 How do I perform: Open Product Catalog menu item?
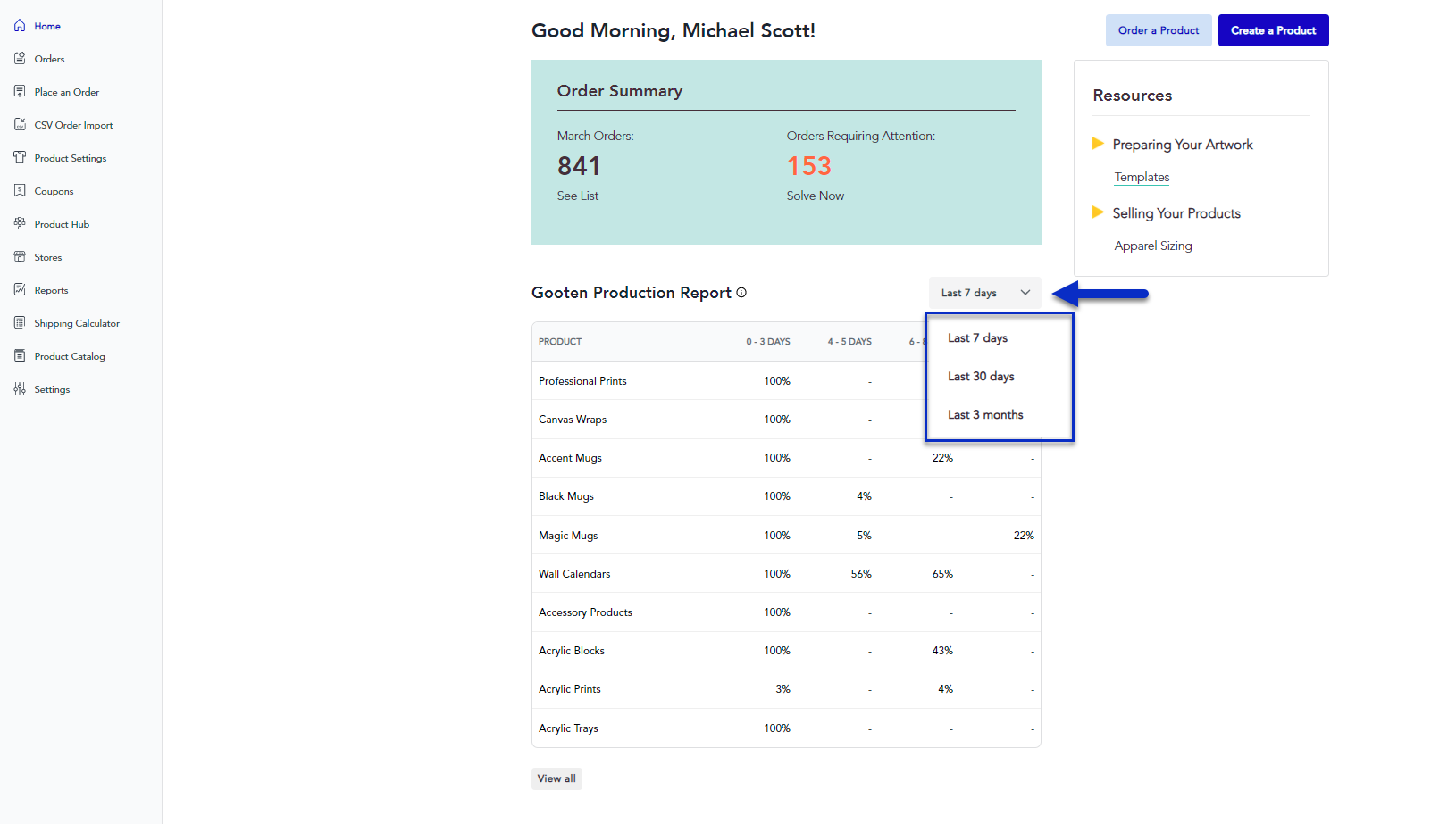pos(70,356)
